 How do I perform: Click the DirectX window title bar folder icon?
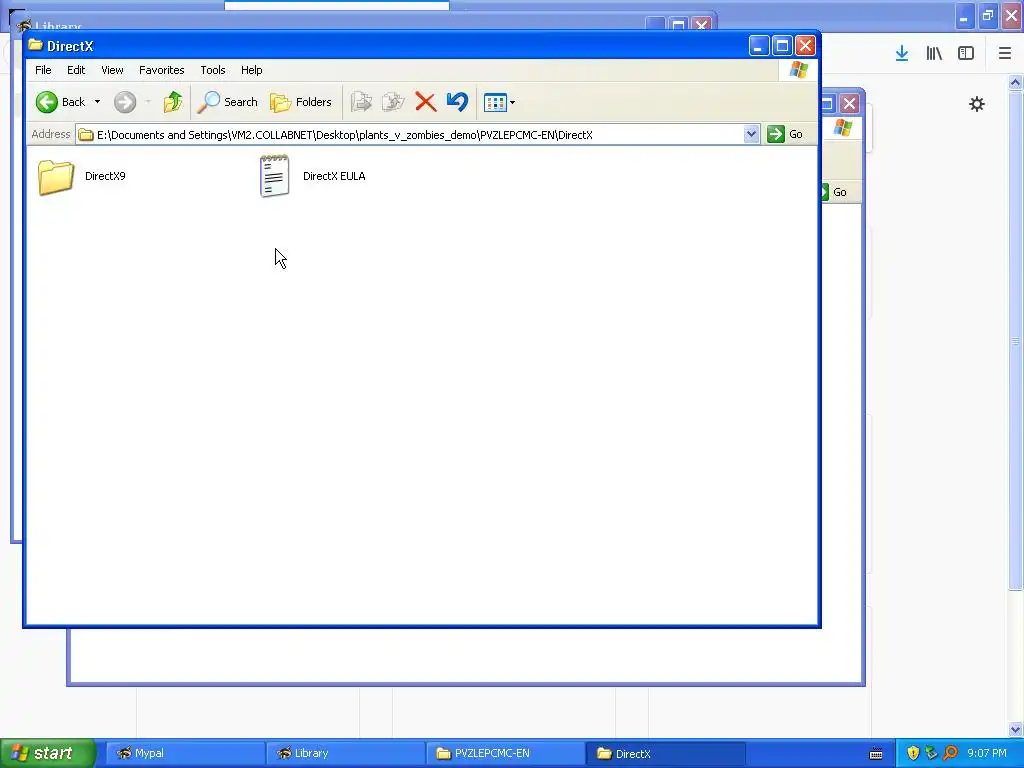point(35,46)
